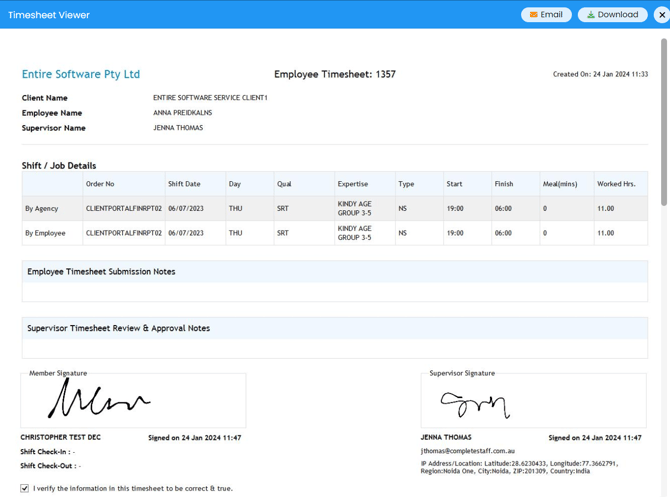This screenshot has height=497, width=670.
Task: Click the Download button
Action: click(x=612, y=15)
